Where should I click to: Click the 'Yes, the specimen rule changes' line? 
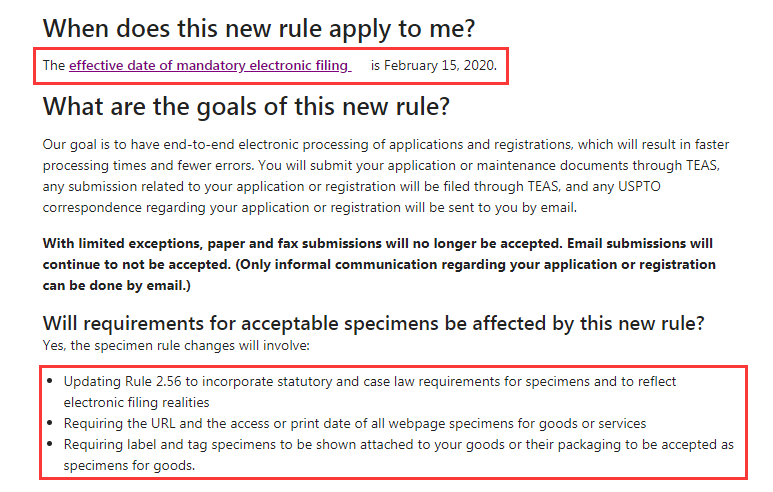click(x=177, y=345)
